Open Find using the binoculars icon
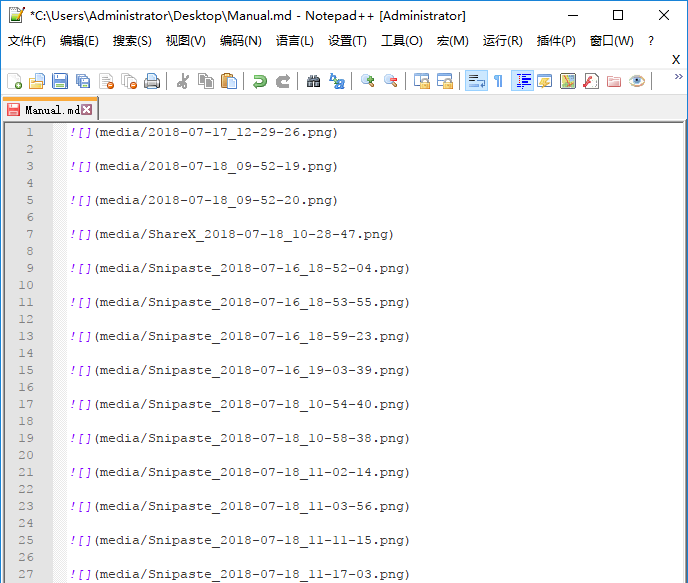The width and height of the screenshot is (688, 583). 314,81
